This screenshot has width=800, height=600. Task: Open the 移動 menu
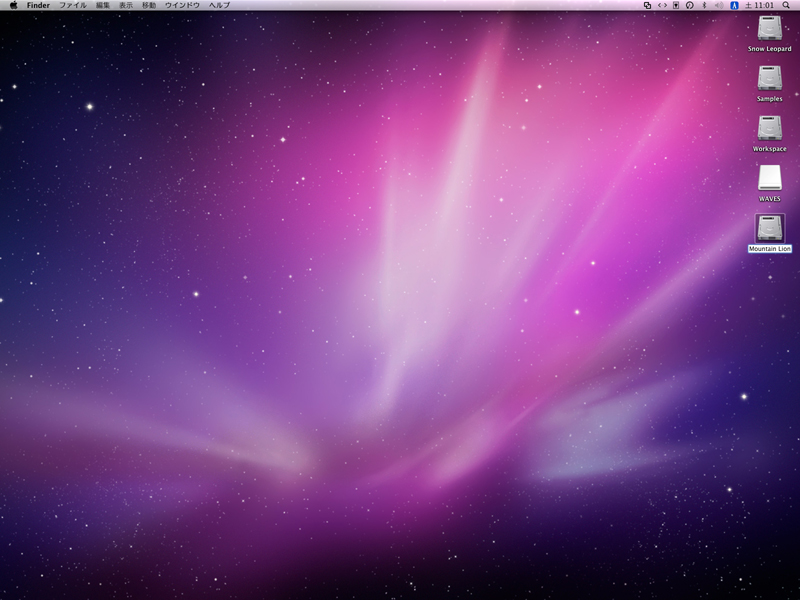pyautogui.click(x=149, y=5)
